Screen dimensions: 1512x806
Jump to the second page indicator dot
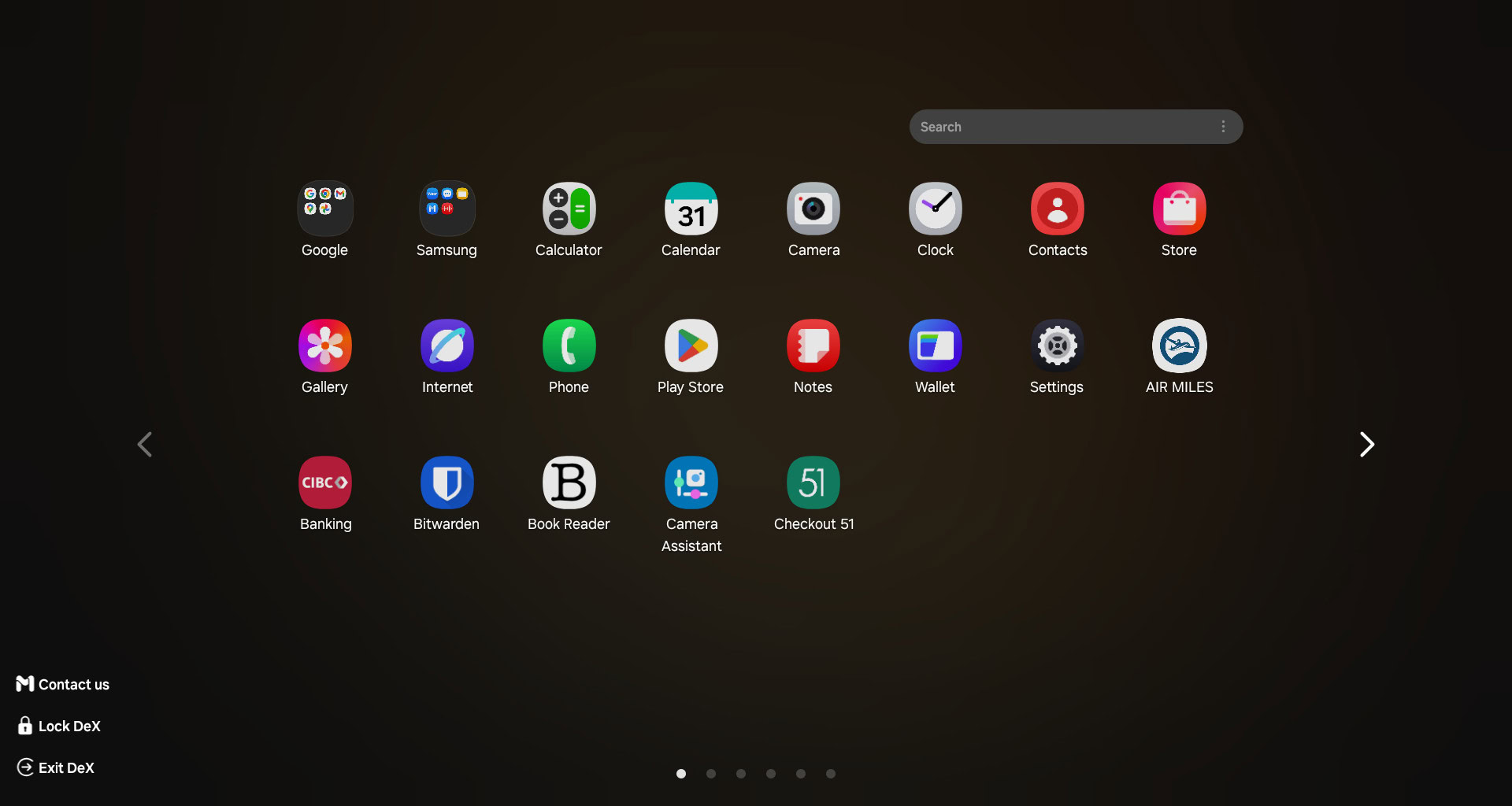pyautogui.click(x=711, y=774)
